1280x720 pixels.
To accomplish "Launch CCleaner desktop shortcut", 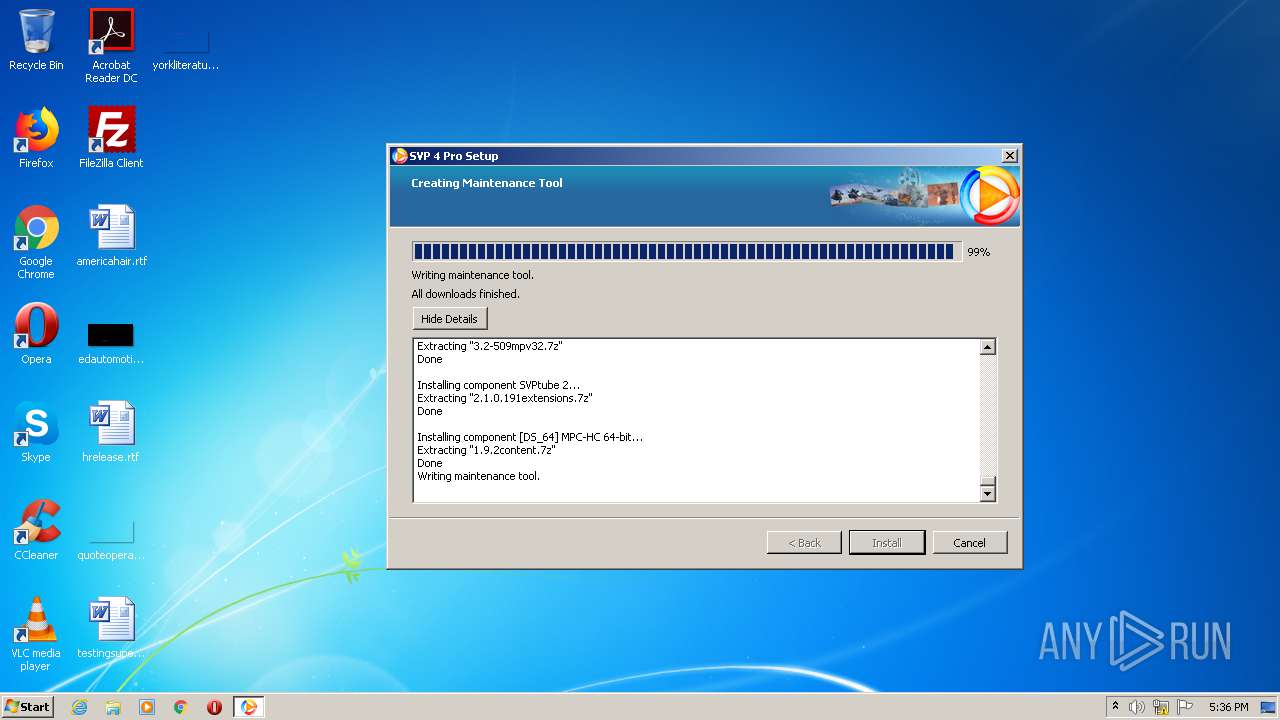I will [x=36, y=530].
